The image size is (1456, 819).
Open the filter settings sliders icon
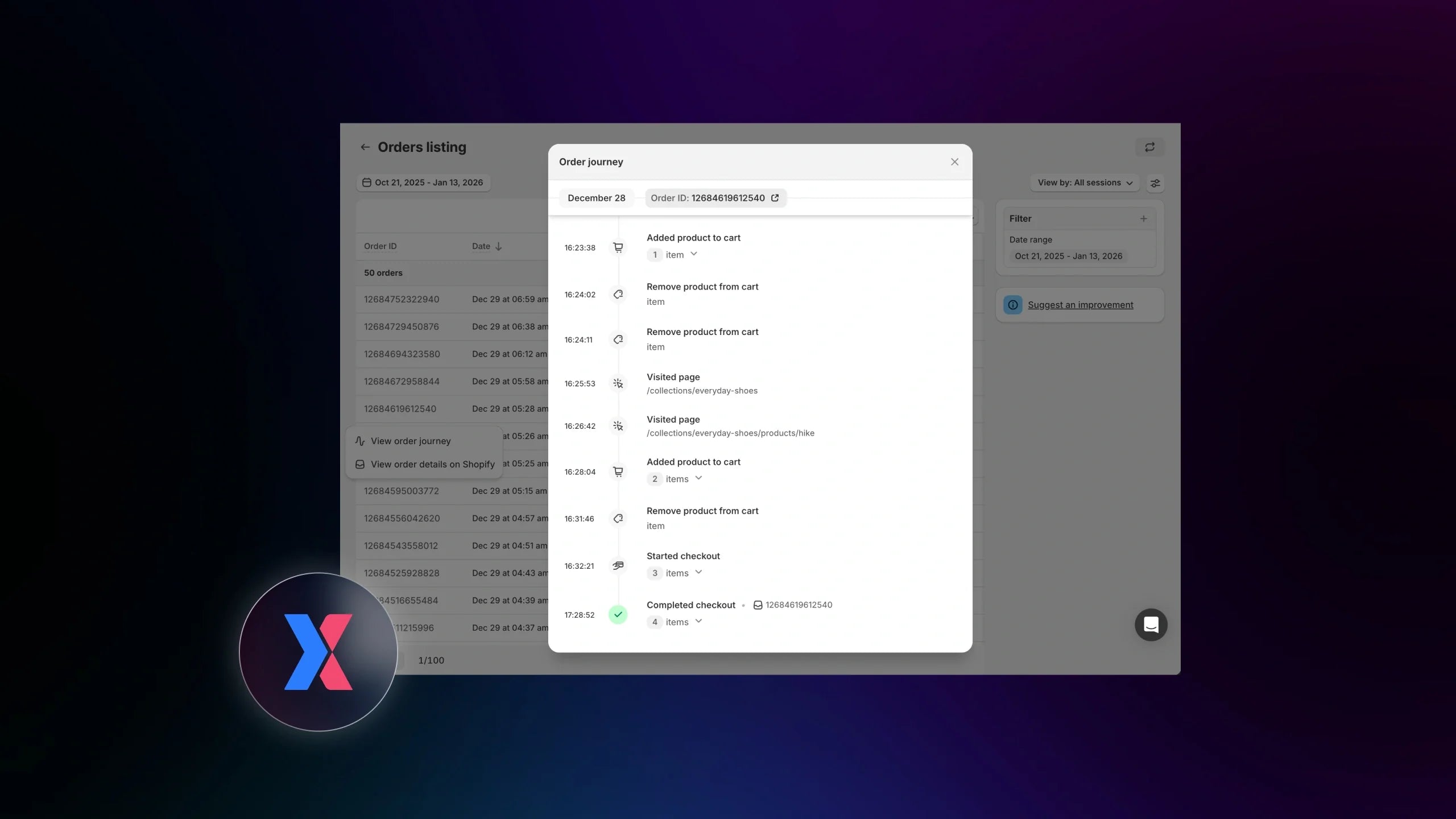tap(1155, 183)
